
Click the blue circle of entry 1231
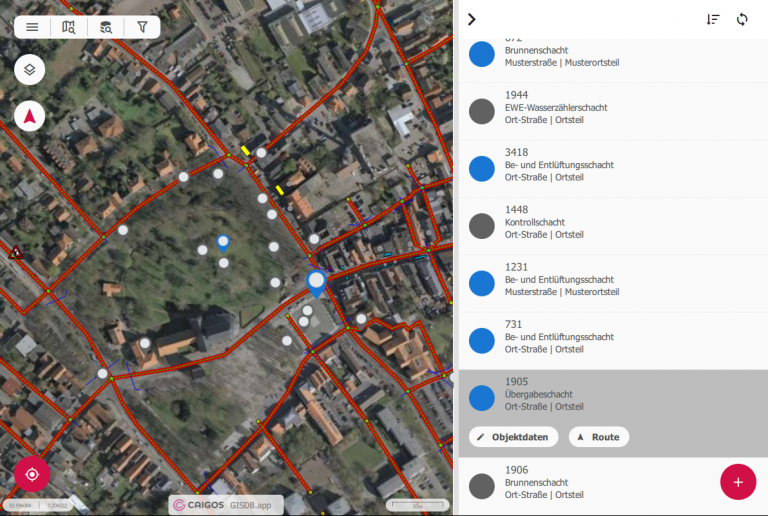[x=482, y=283]
